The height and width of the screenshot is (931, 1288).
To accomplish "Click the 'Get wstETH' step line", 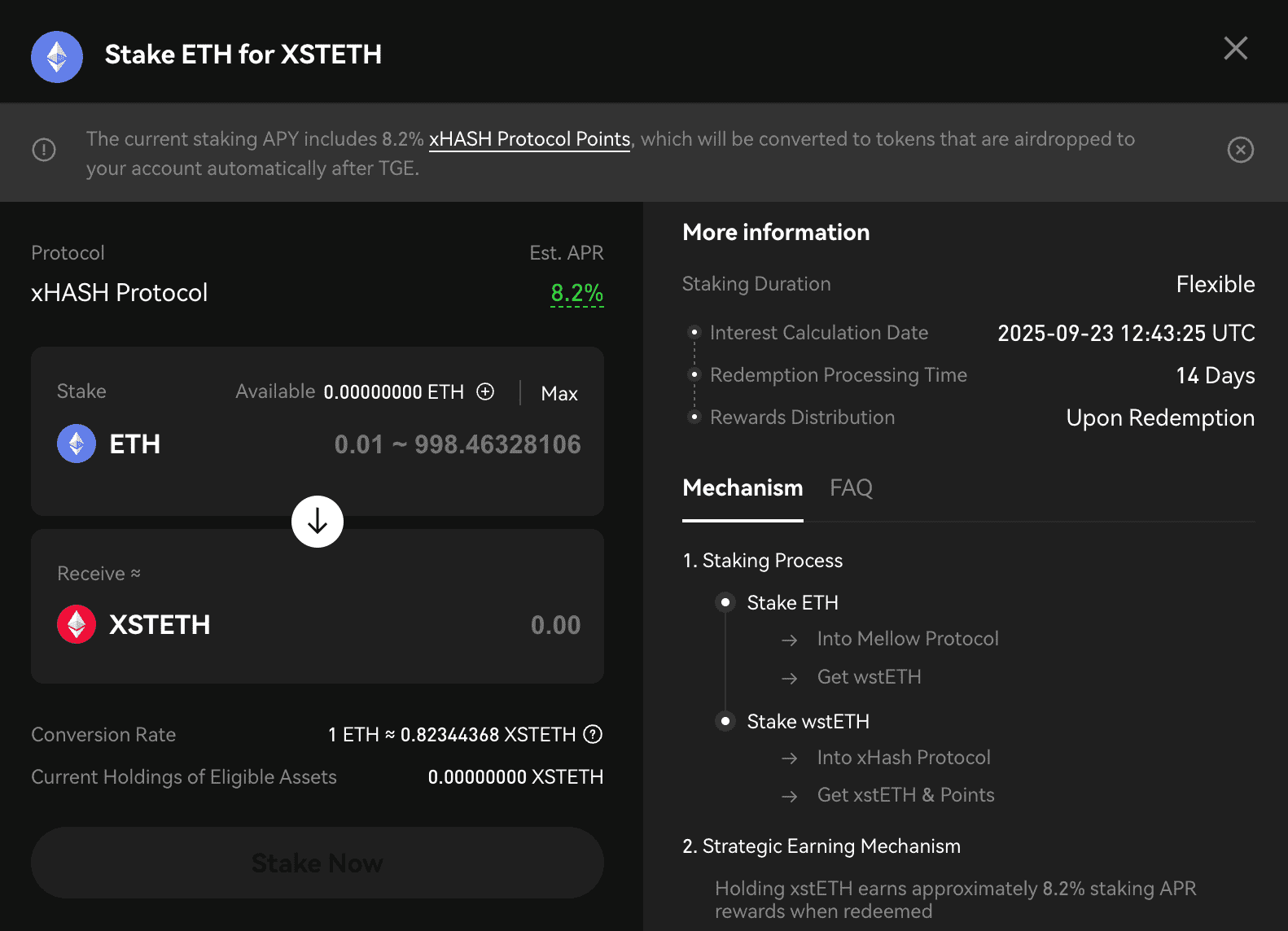I will tap(870, 677).
